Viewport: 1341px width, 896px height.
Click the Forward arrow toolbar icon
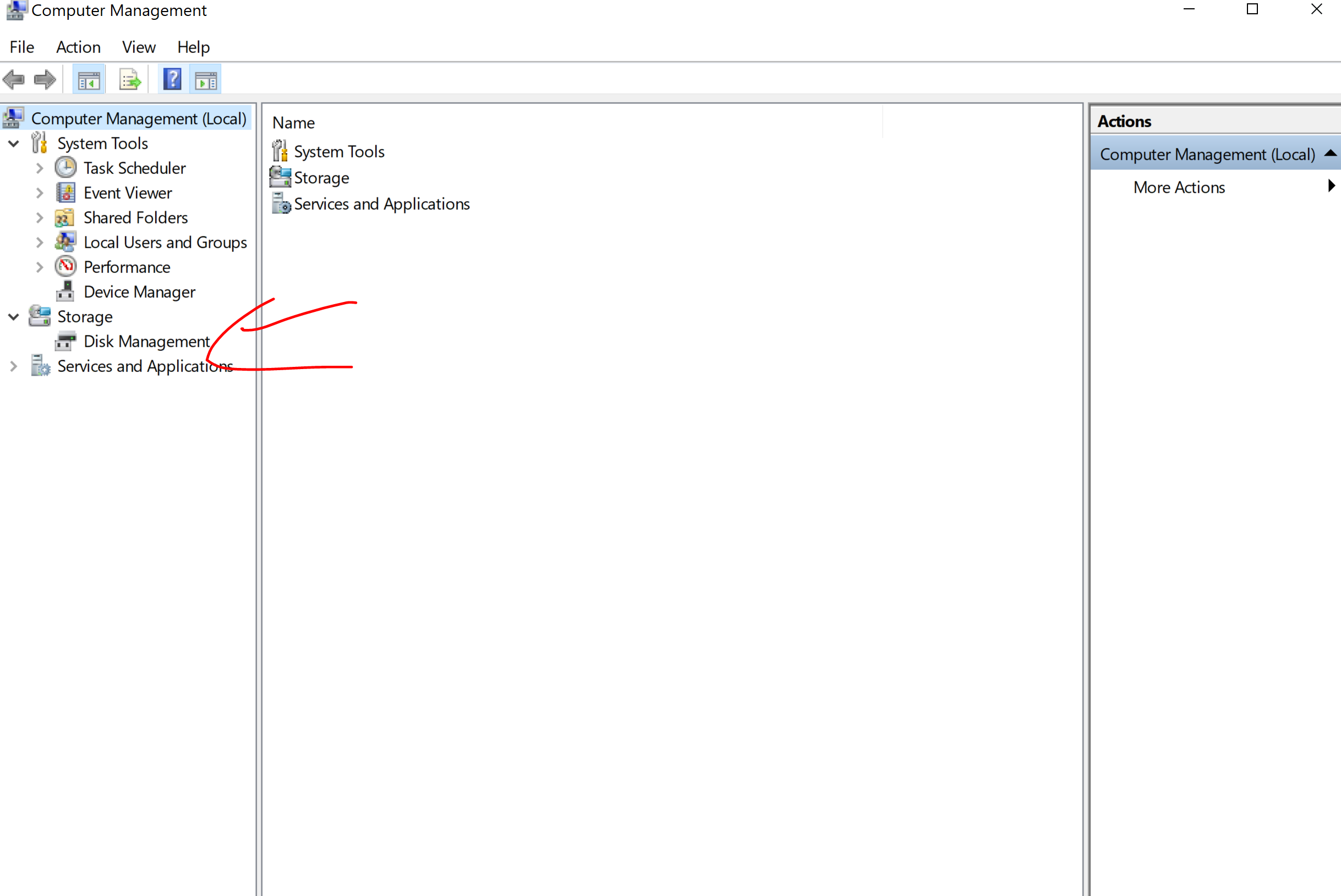click(x=45, y=79)
